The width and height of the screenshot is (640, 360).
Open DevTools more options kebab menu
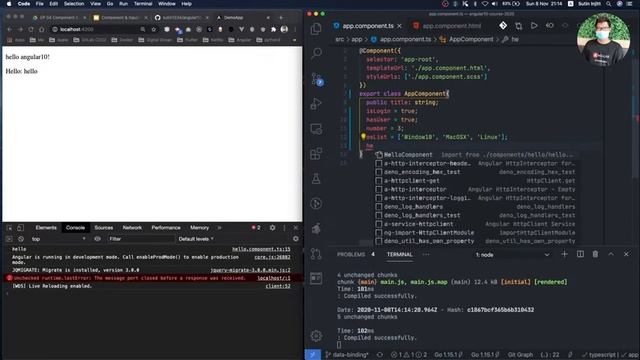coord(284,228)
